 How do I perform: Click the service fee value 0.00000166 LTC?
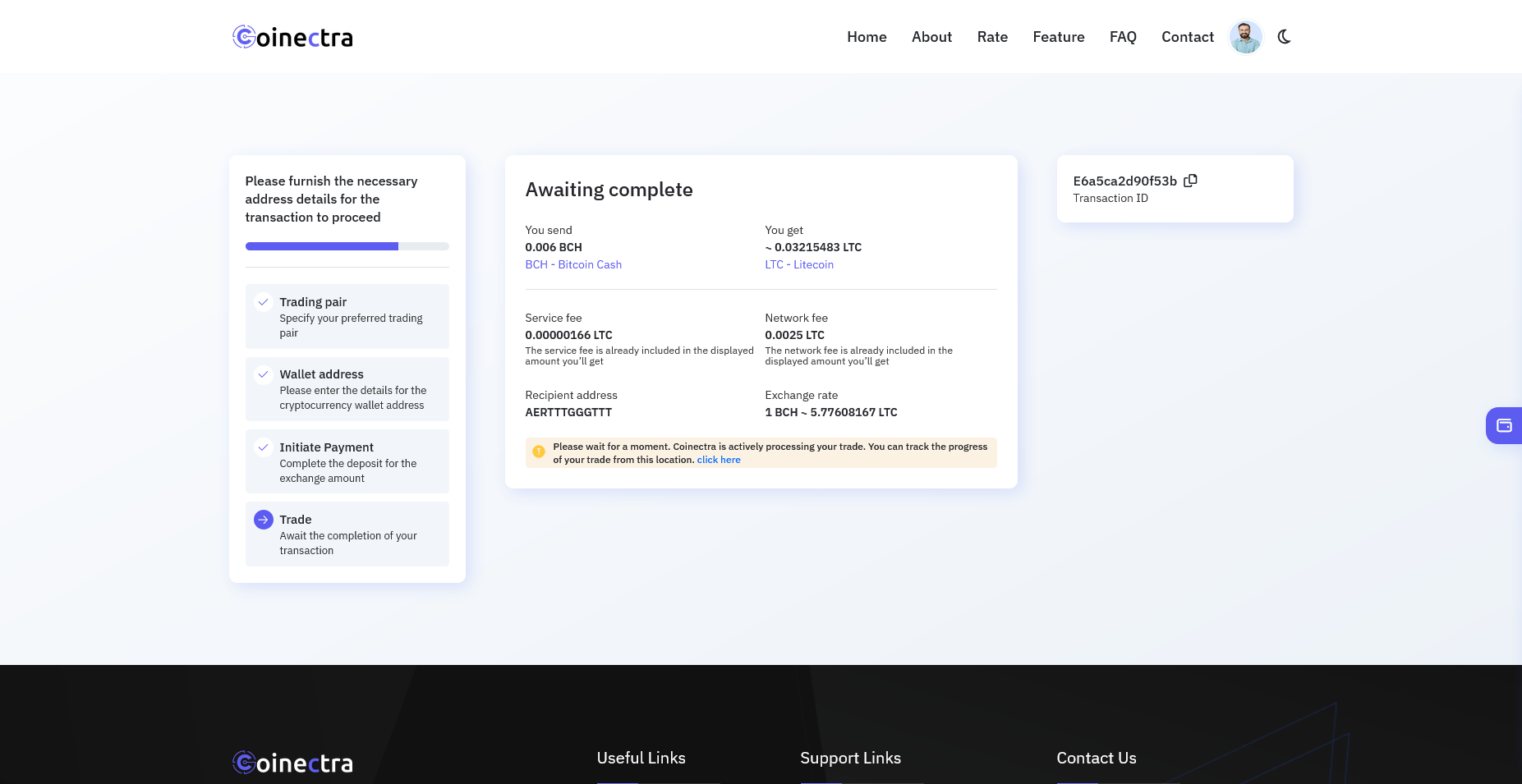pos(569,335)
